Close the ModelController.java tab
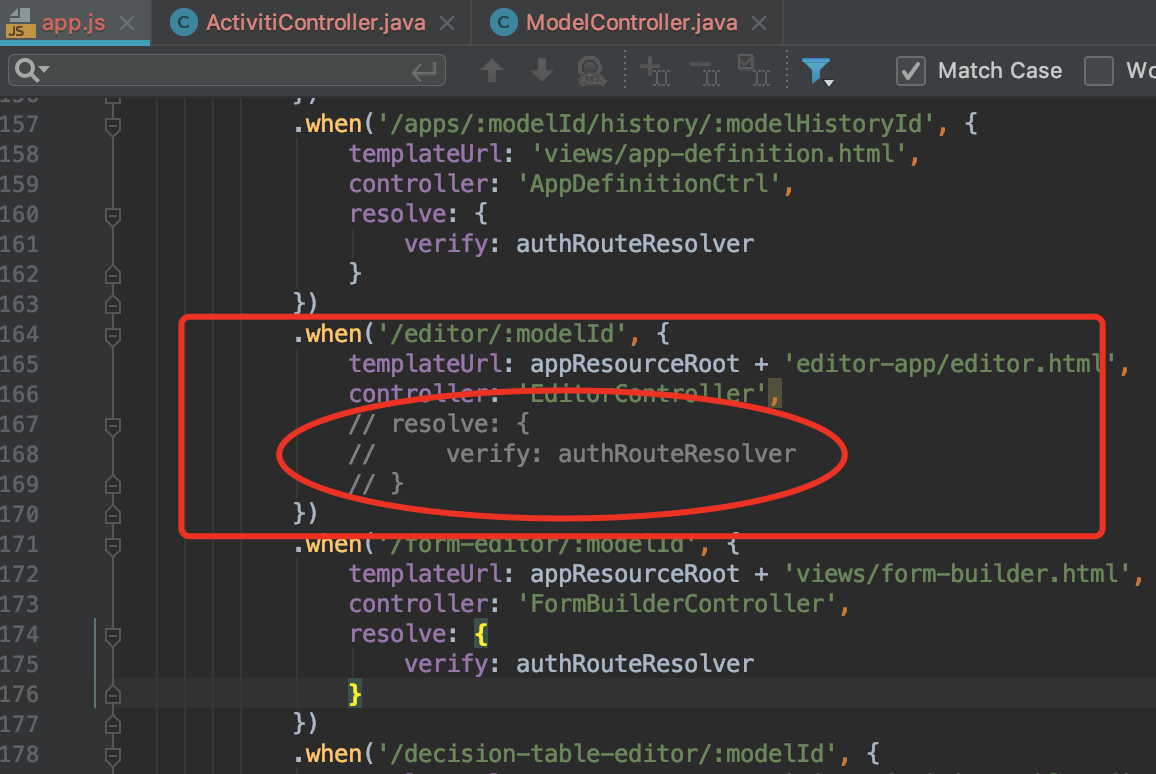This screenshot has width=1156, height=774. pos(759,24)
